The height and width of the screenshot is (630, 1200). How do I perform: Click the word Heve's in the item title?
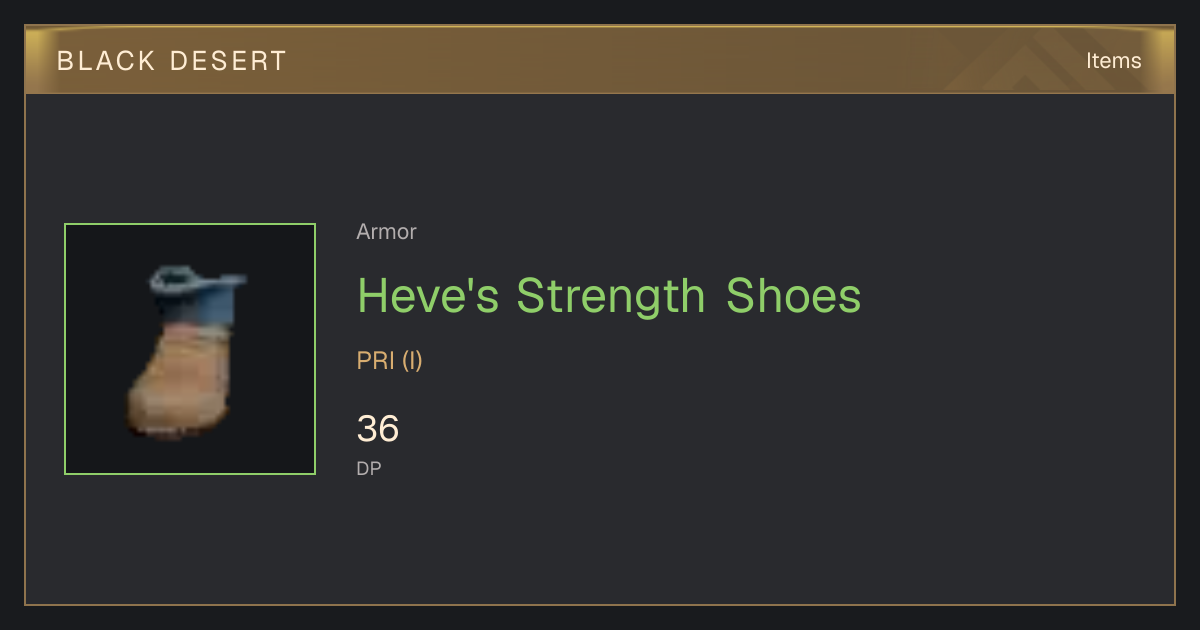click(x=428, y=296)
